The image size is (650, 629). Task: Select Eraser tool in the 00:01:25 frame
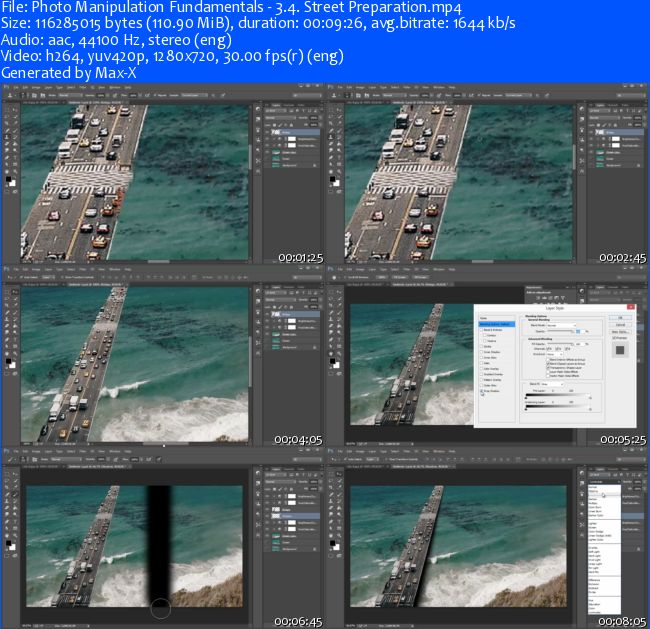[x=7, y=144]
